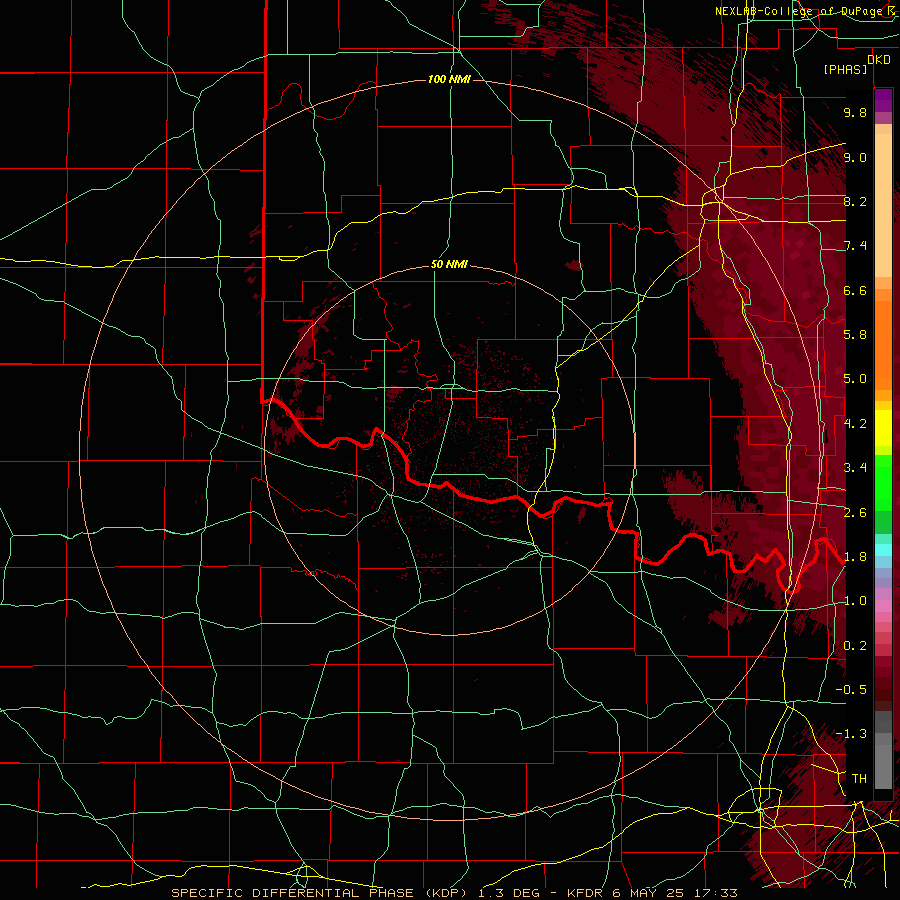This screenshot has height=900, width=900.
Task: Click the 1.8 scale value label
Action: [x=855, y=557]
